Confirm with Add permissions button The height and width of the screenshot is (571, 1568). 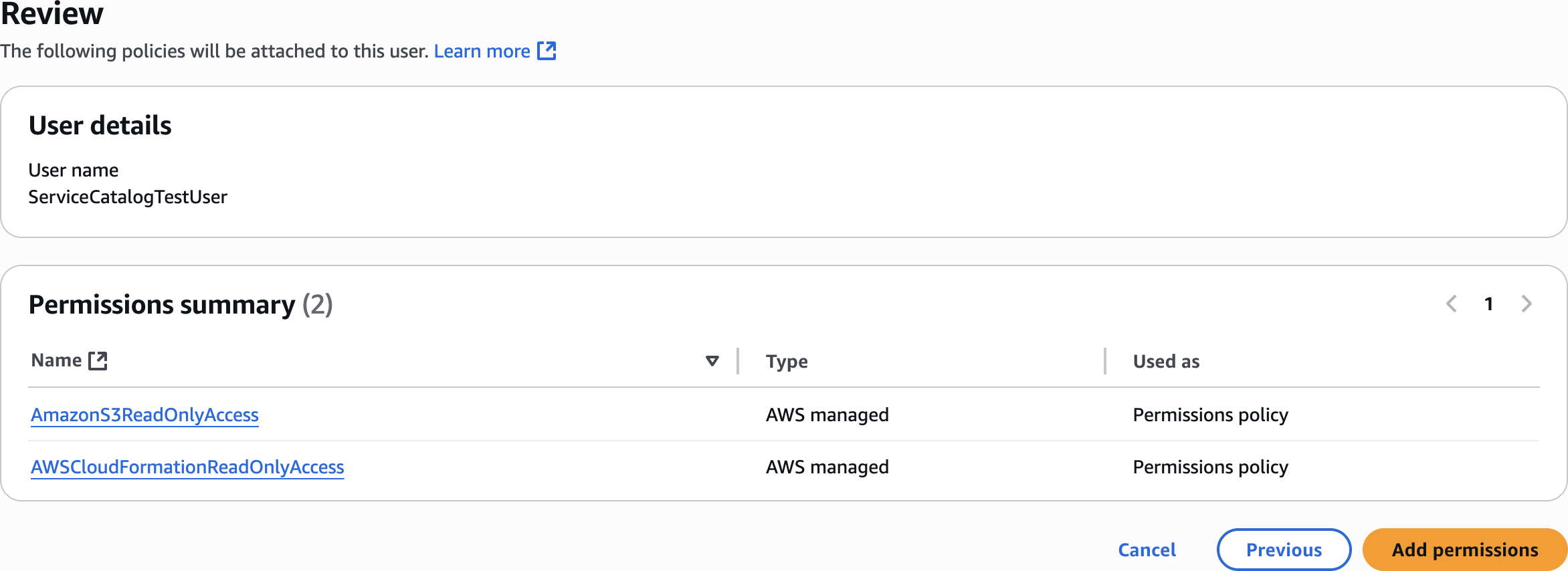(1465, 550)
